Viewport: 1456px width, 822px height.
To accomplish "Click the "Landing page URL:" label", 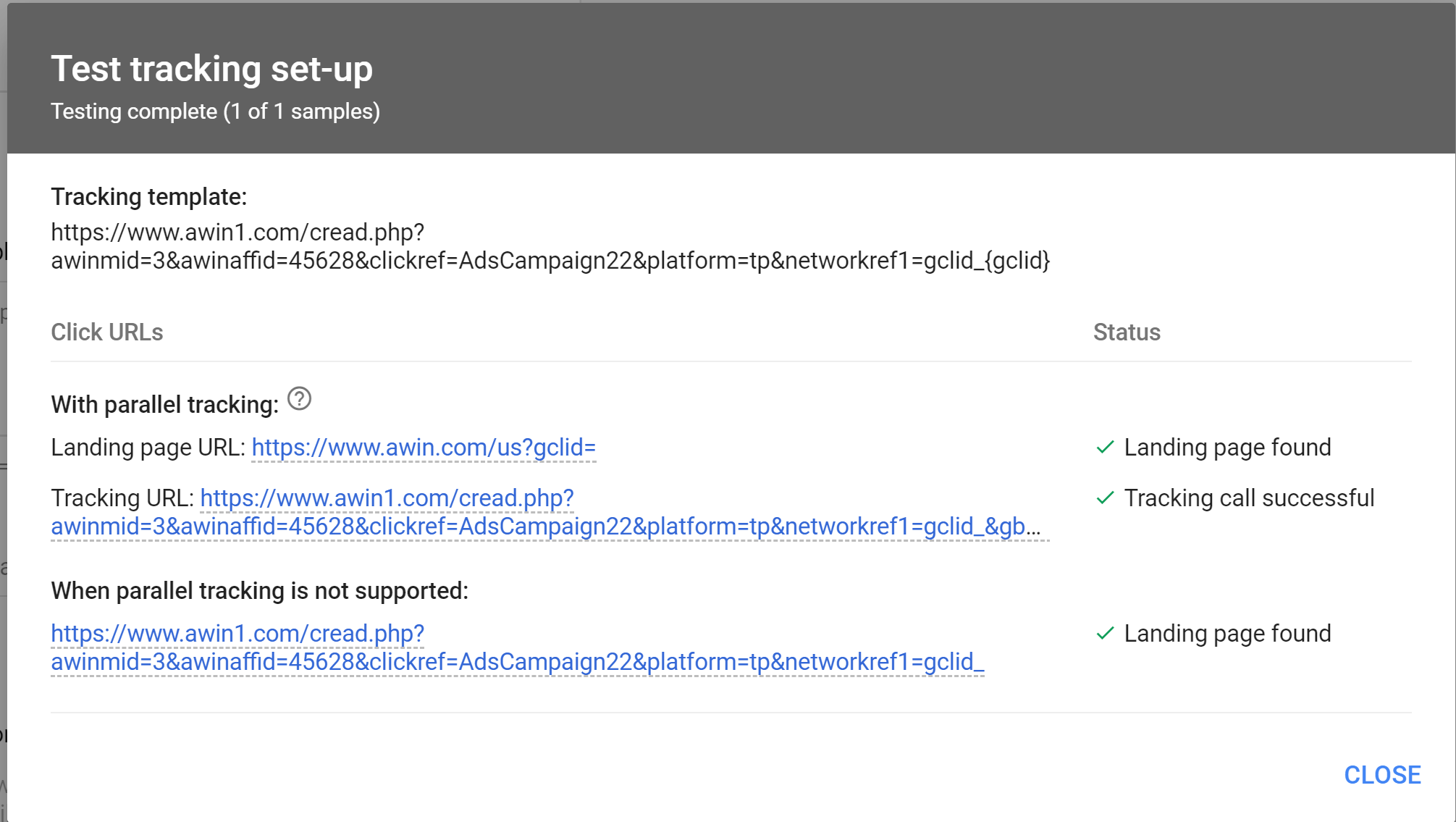I will pyautogui.click(x=147, y=447).
